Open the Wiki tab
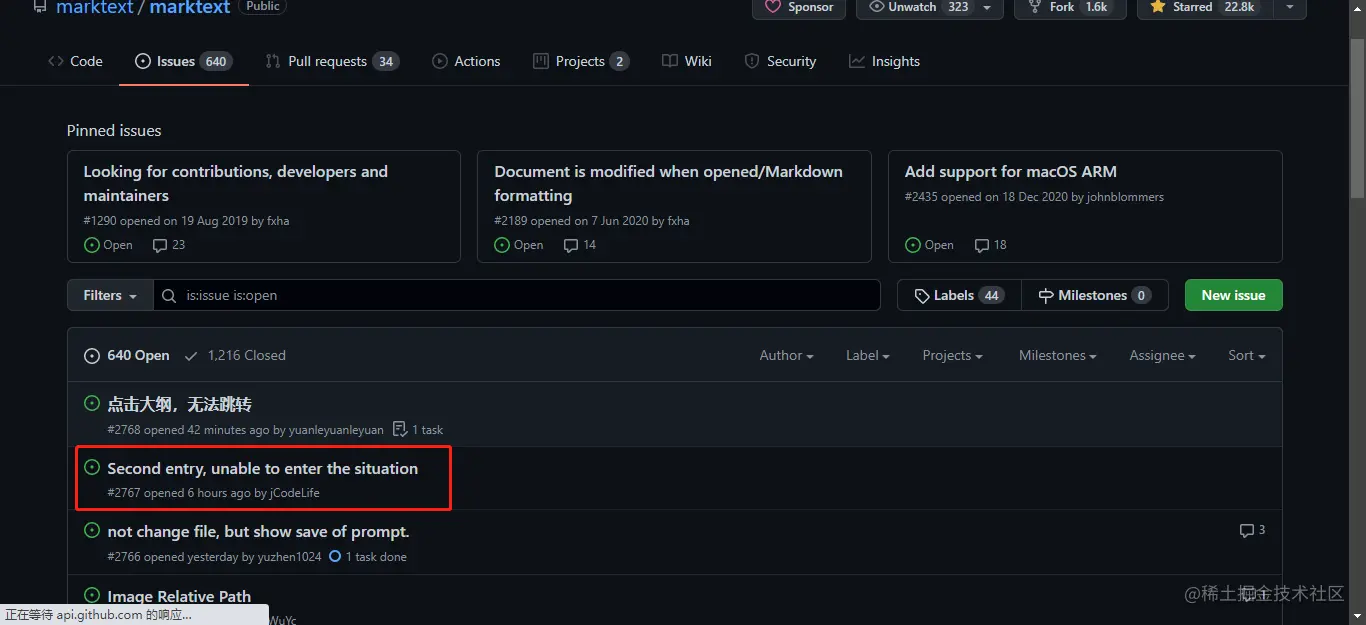The height and width of the screenshot is (625, 1366). [687, 61]
